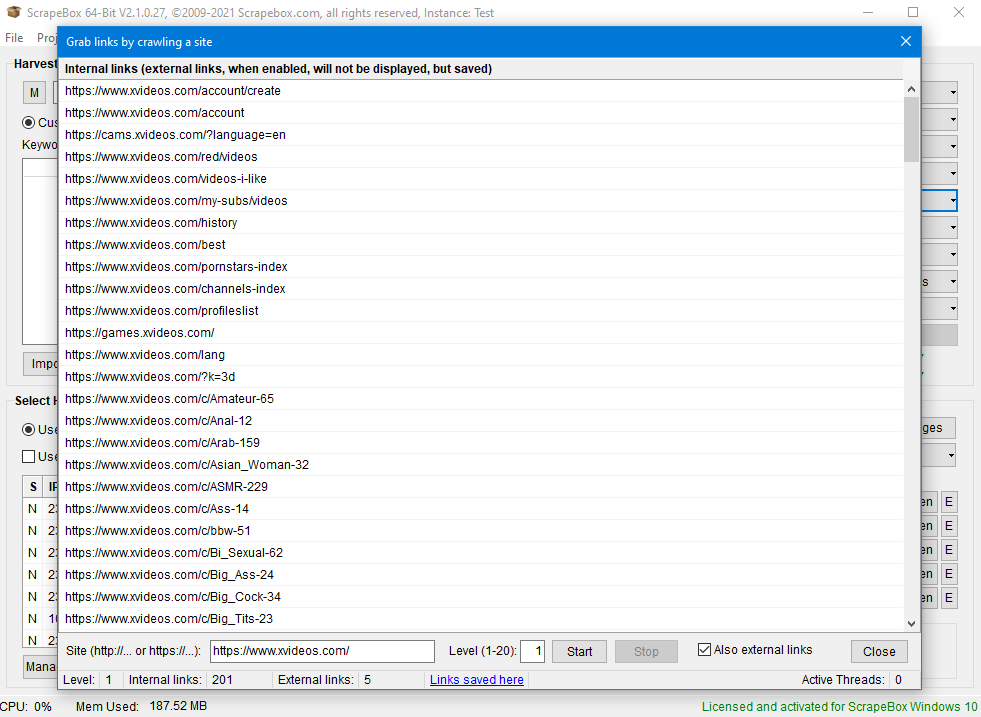Select the videos-i-like link row

(x=480, y=178)
